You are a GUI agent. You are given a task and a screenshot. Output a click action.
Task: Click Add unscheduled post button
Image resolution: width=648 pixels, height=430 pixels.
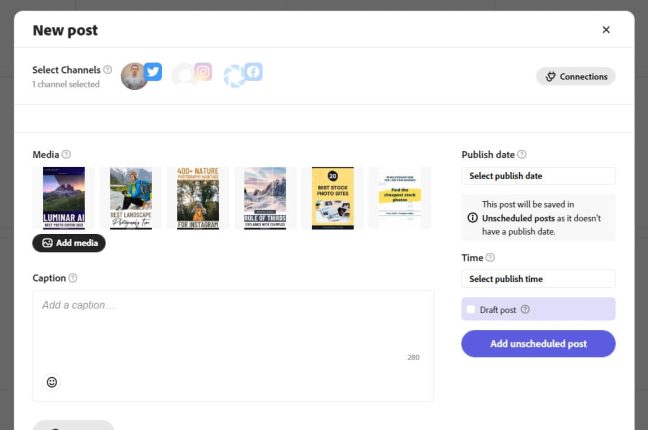[x=538, y=344]
